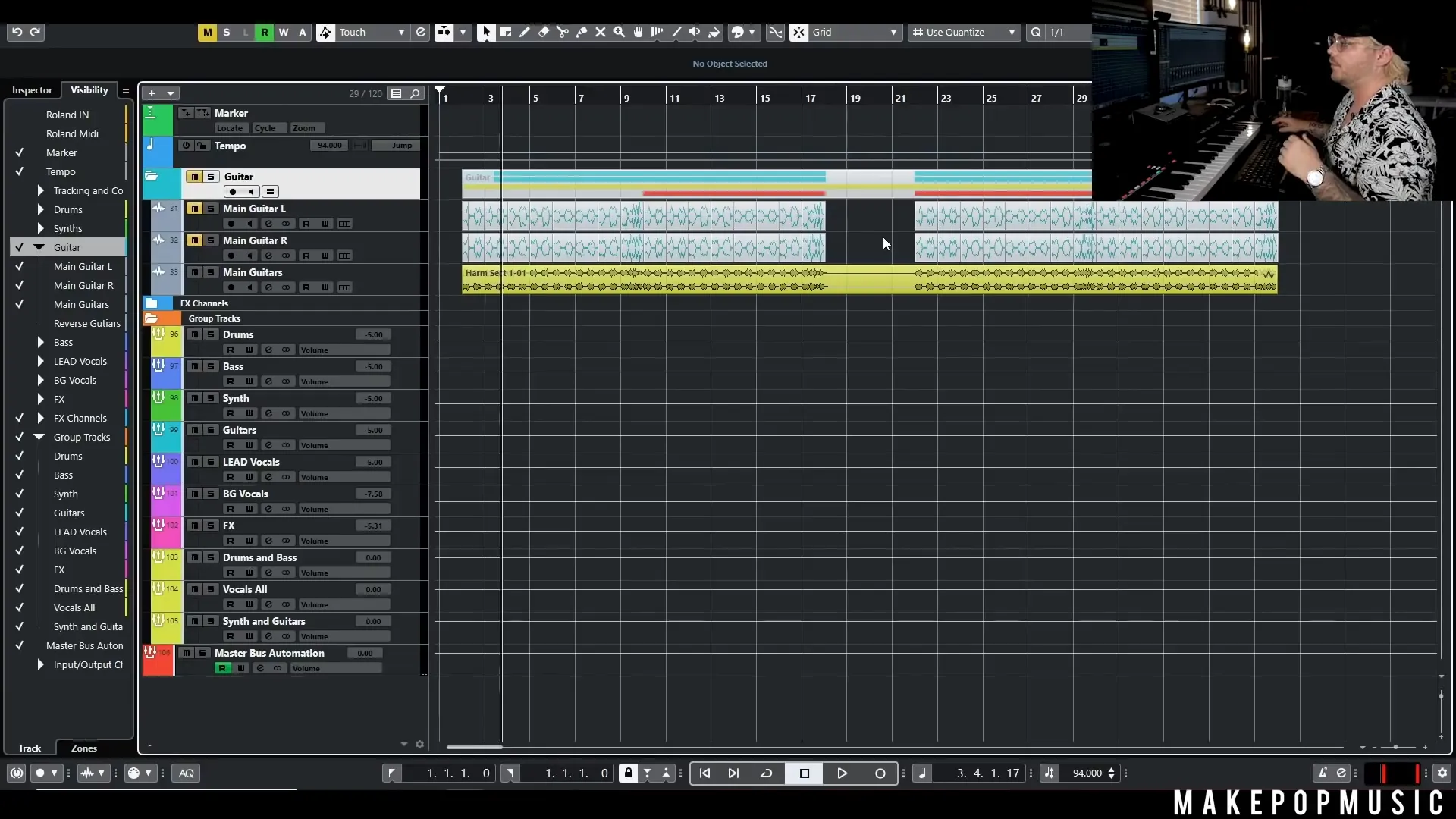Open the setup gear in bottom-right corner

click(1442, 773)
